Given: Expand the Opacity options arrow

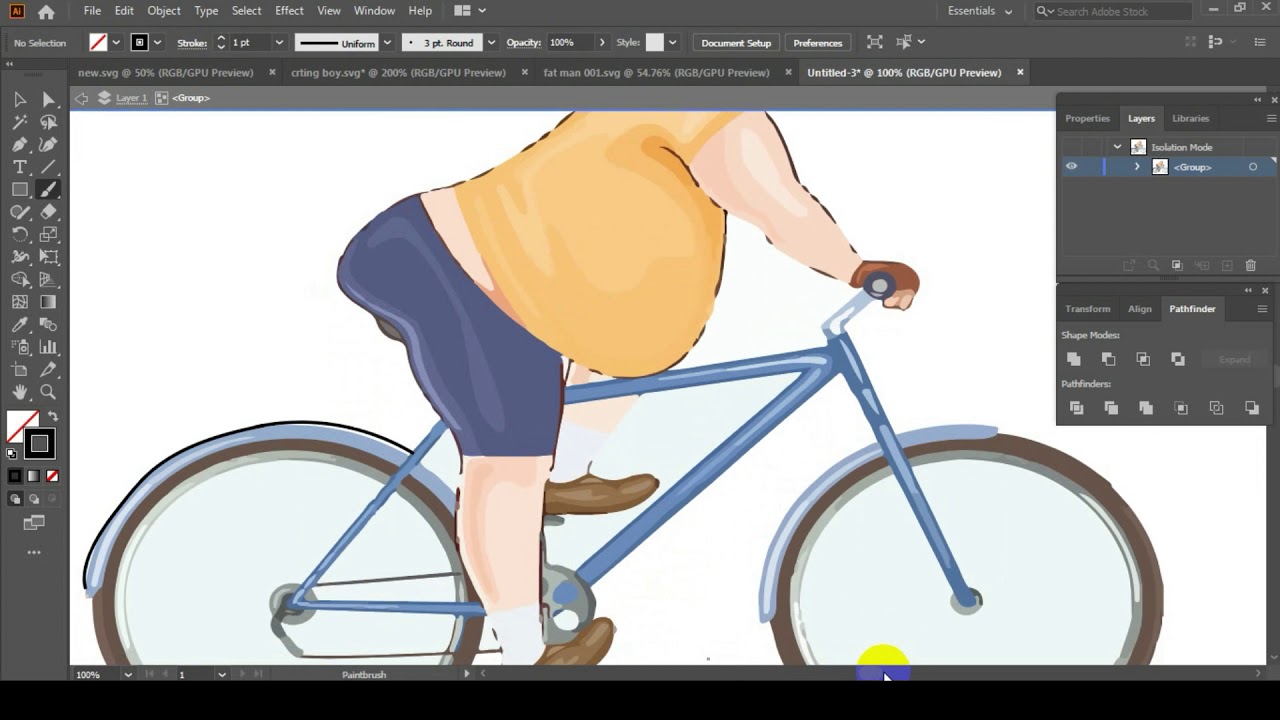Looking at the screenshot, I should (601, 43).
